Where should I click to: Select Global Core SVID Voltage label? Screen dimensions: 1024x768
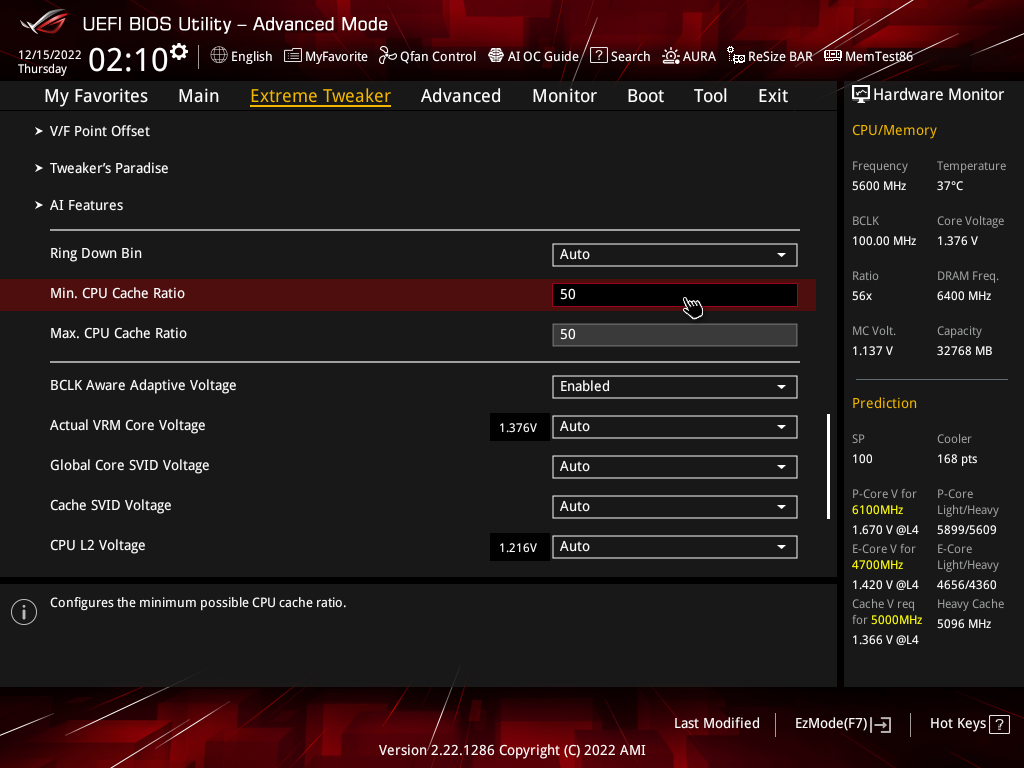129,465
